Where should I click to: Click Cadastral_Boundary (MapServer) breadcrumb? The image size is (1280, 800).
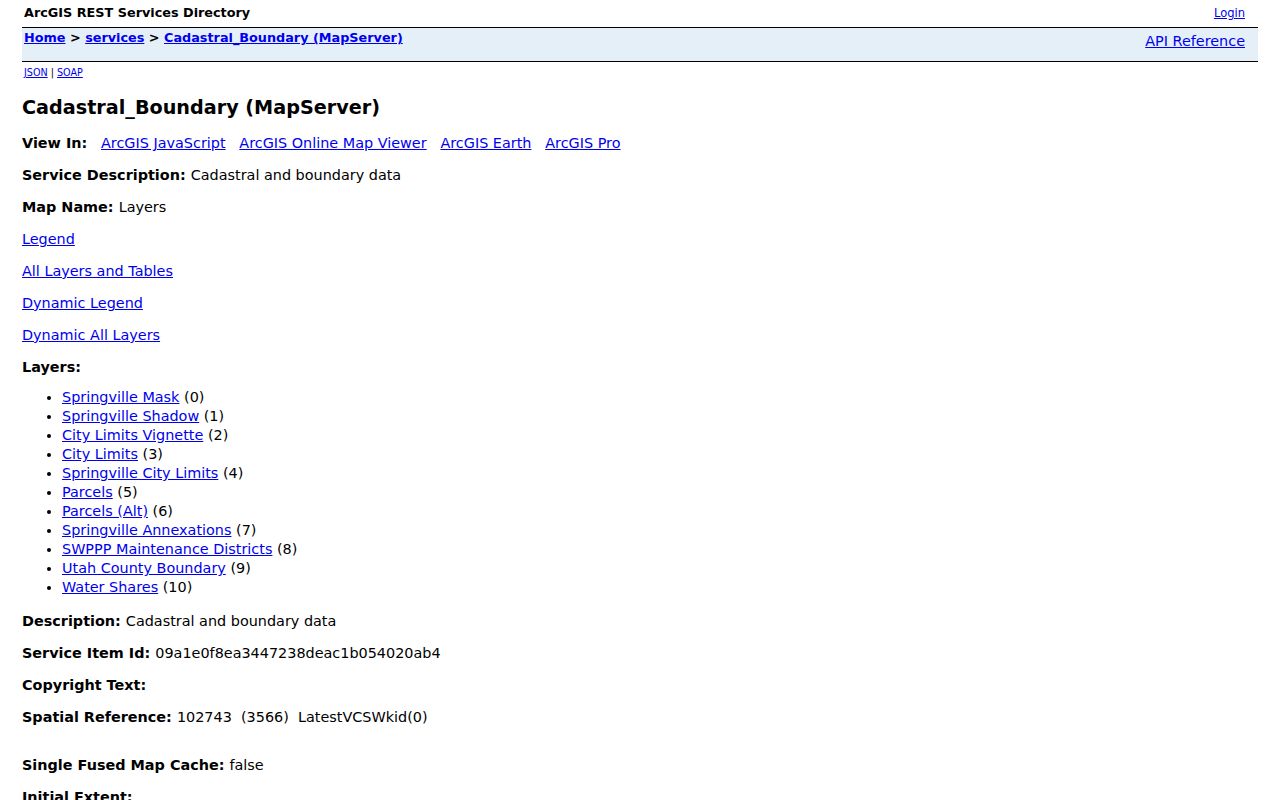(283, 38)
